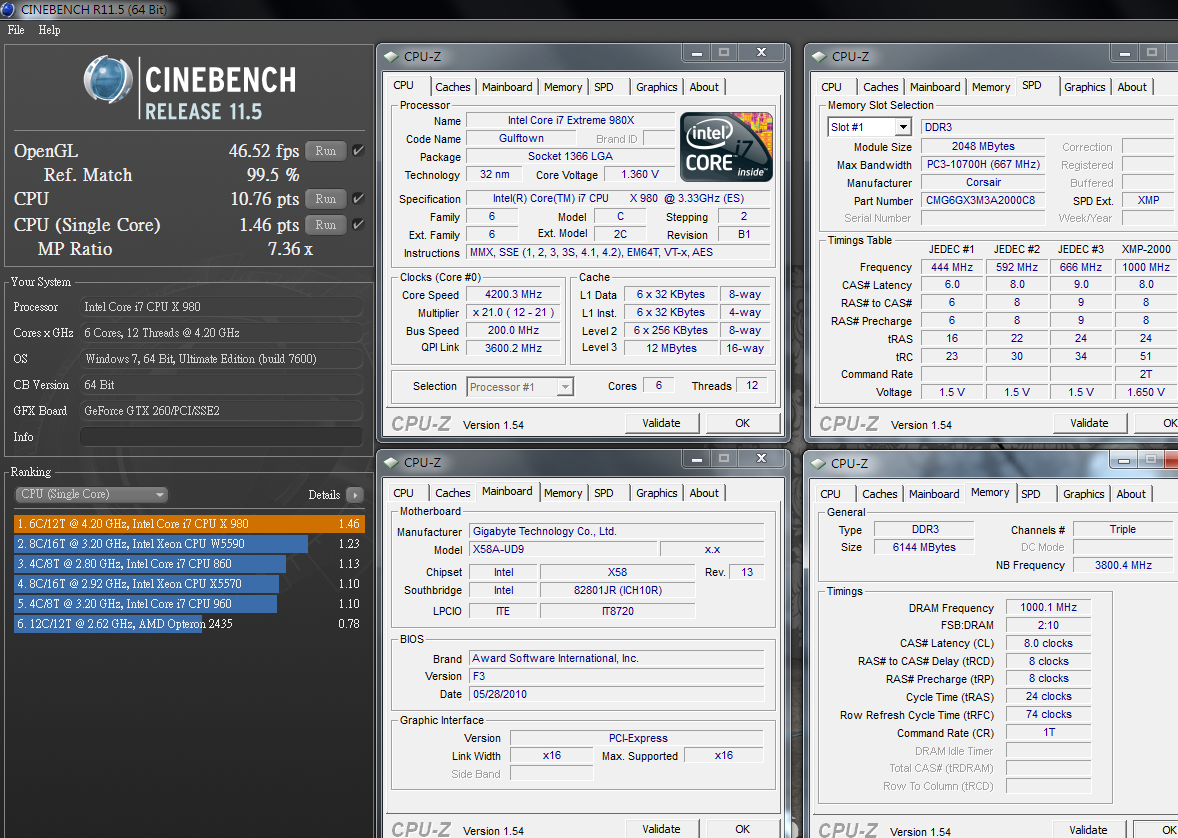The image size is (1178, 838).
Task: Click the Info input field in Your System
Action: coord(221,437)
